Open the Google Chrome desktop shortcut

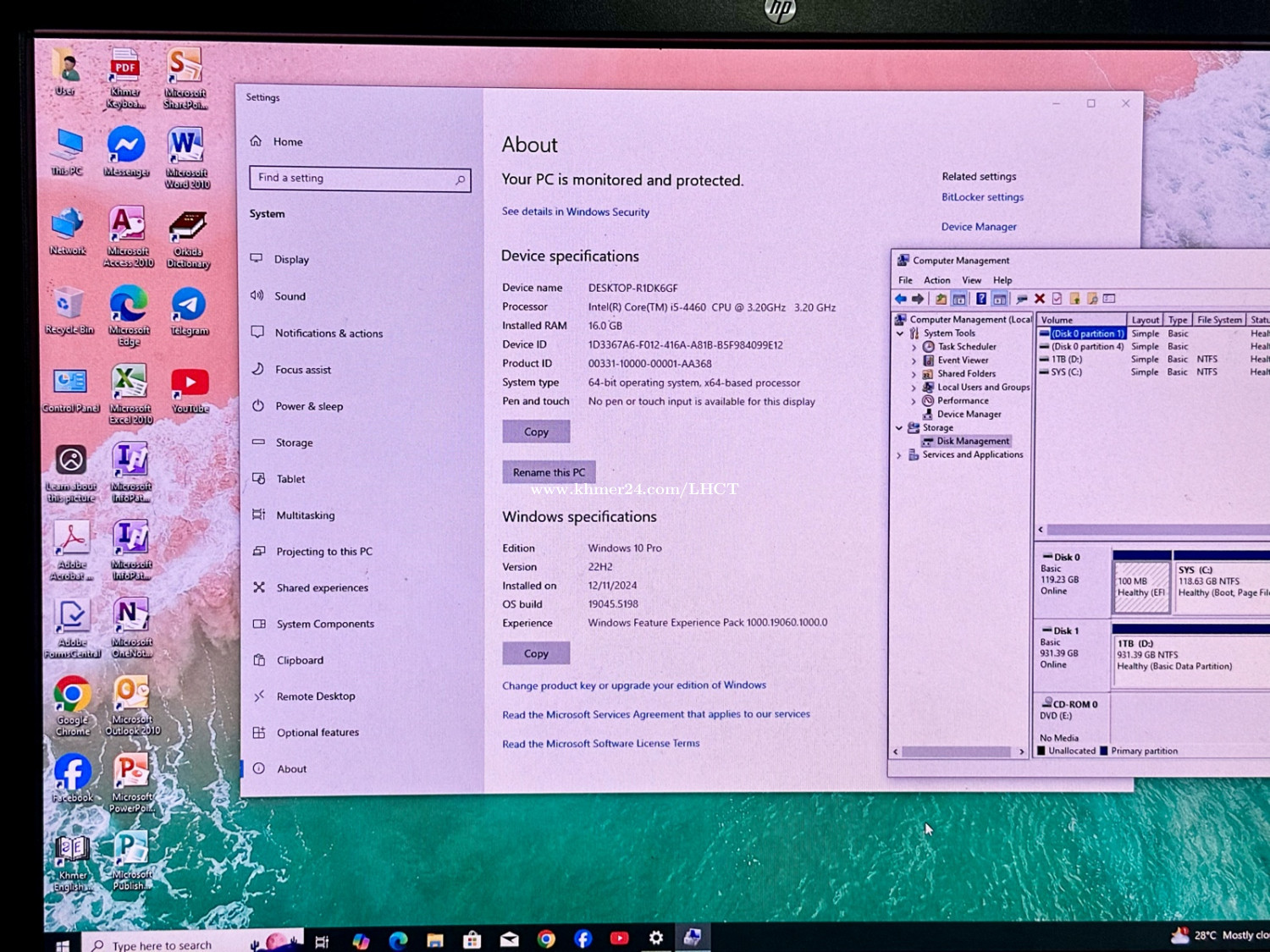tap(73, 706)
